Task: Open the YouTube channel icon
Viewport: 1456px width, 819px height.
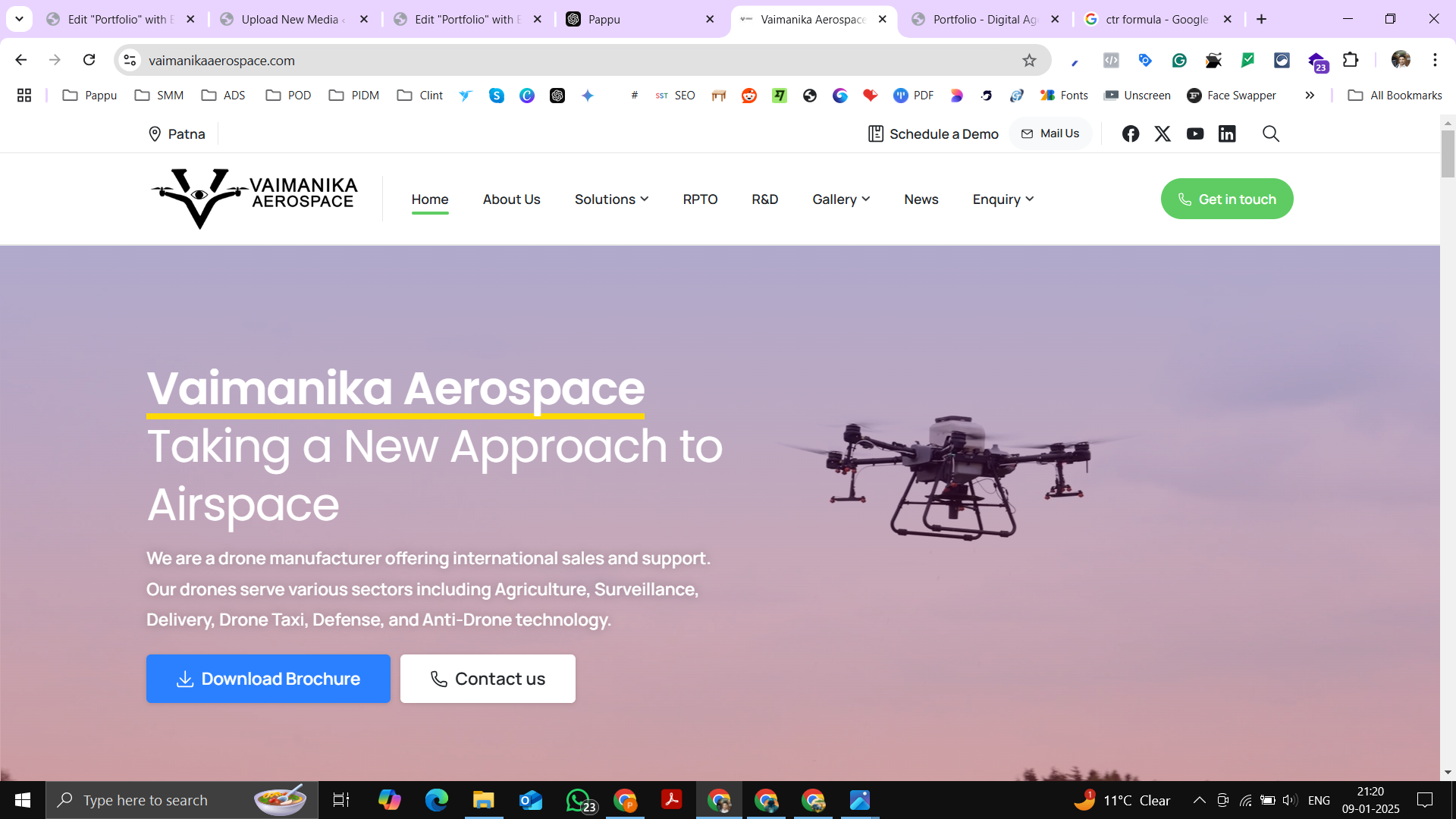Action: tap(1195, 134)
